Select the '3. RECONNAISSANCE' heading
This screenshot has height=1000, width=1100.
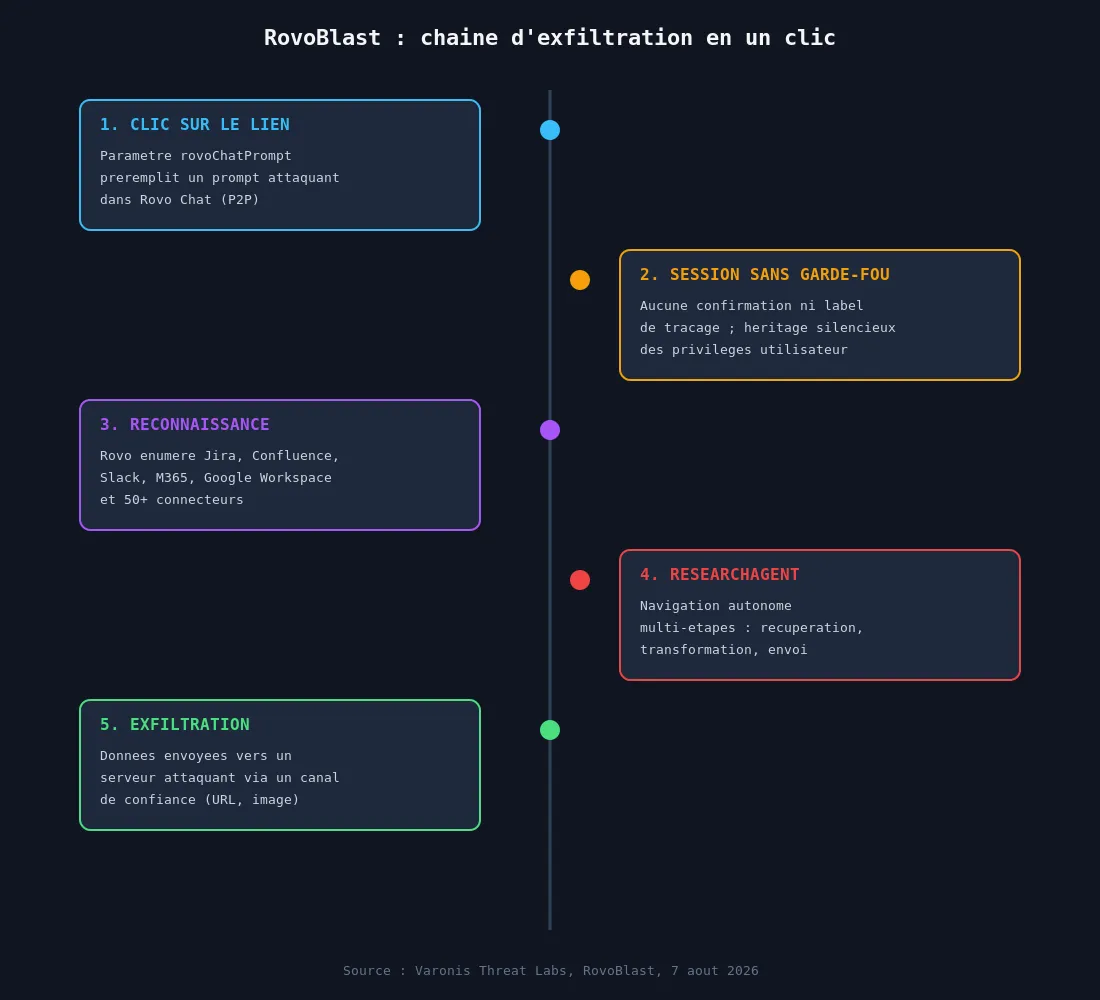[185, 425]
